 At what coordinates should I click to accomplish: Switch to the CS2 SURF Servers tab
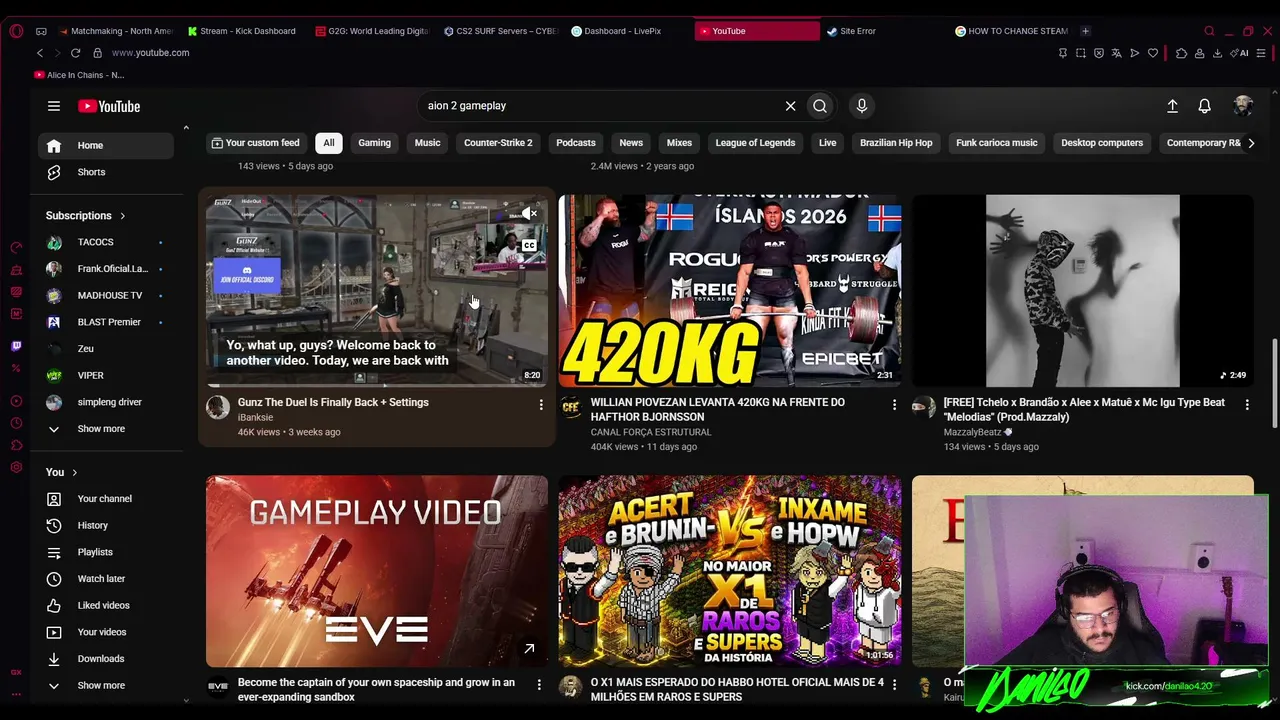coord(500,31)
